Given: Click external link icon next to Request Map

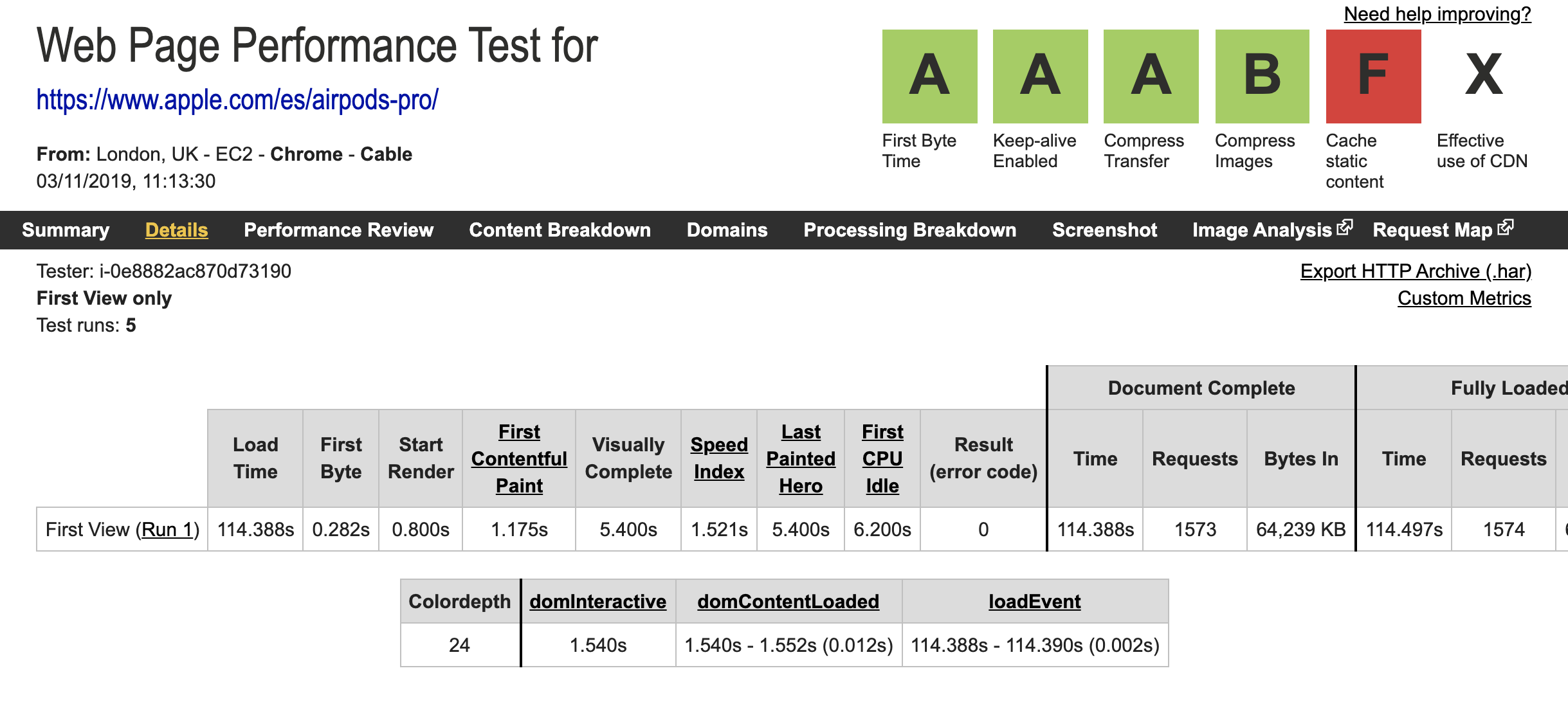Looking at the screenshot, I should pyautogui.click(x=1506, y=228).
